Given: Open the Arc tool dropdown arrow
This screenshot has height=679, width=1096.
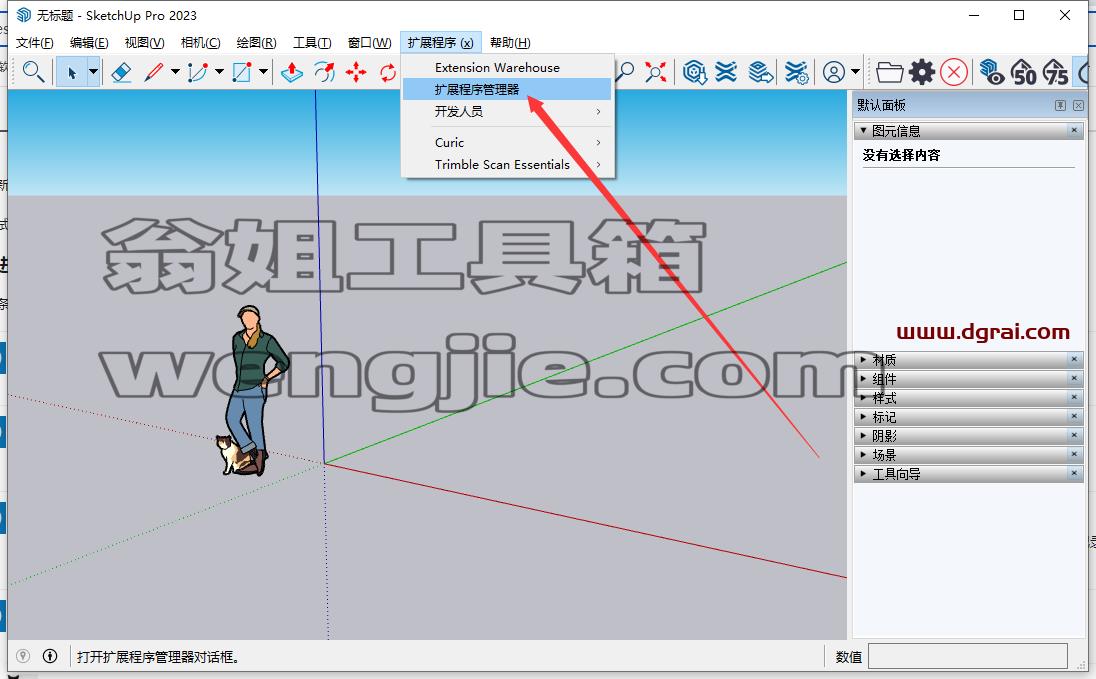Looking at the screenshot, I should 219,71.
